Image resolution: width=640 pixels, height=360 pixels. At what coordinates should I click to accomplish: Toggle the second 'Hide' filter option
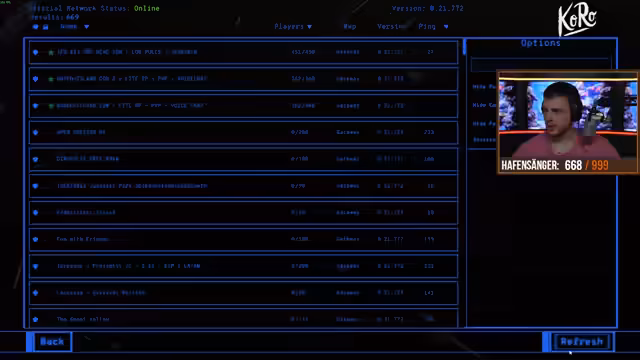484,105
